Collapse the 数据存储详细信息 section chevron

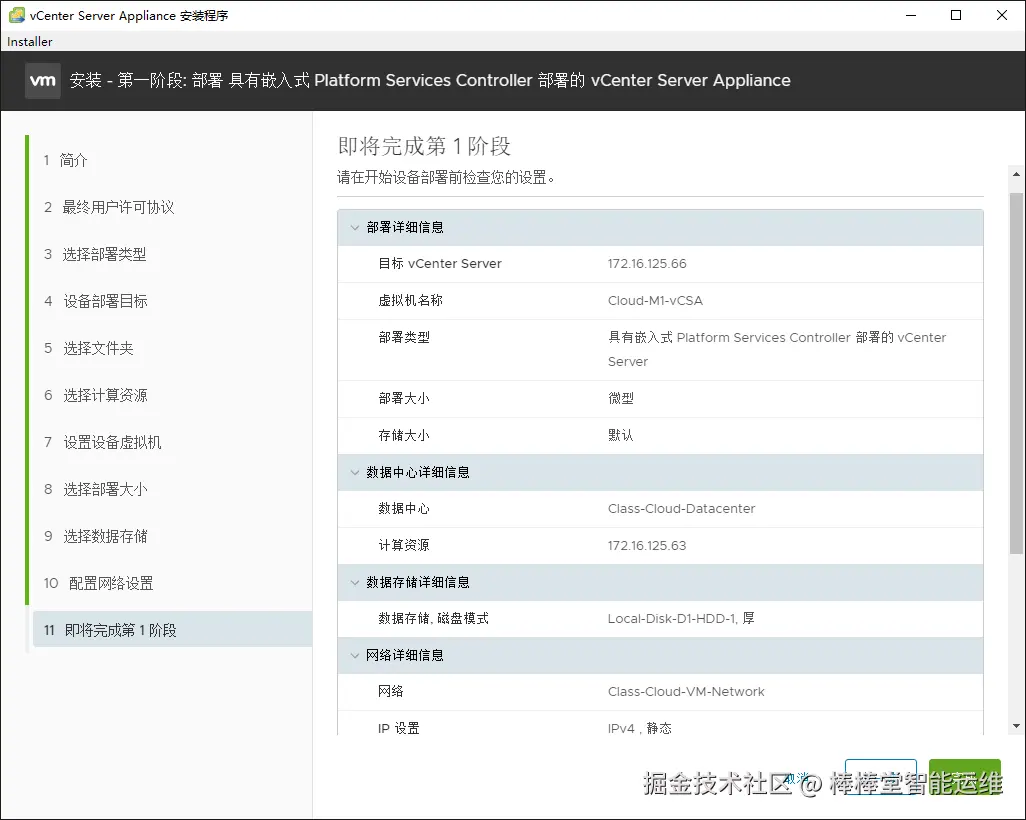(x=355, y=582)
